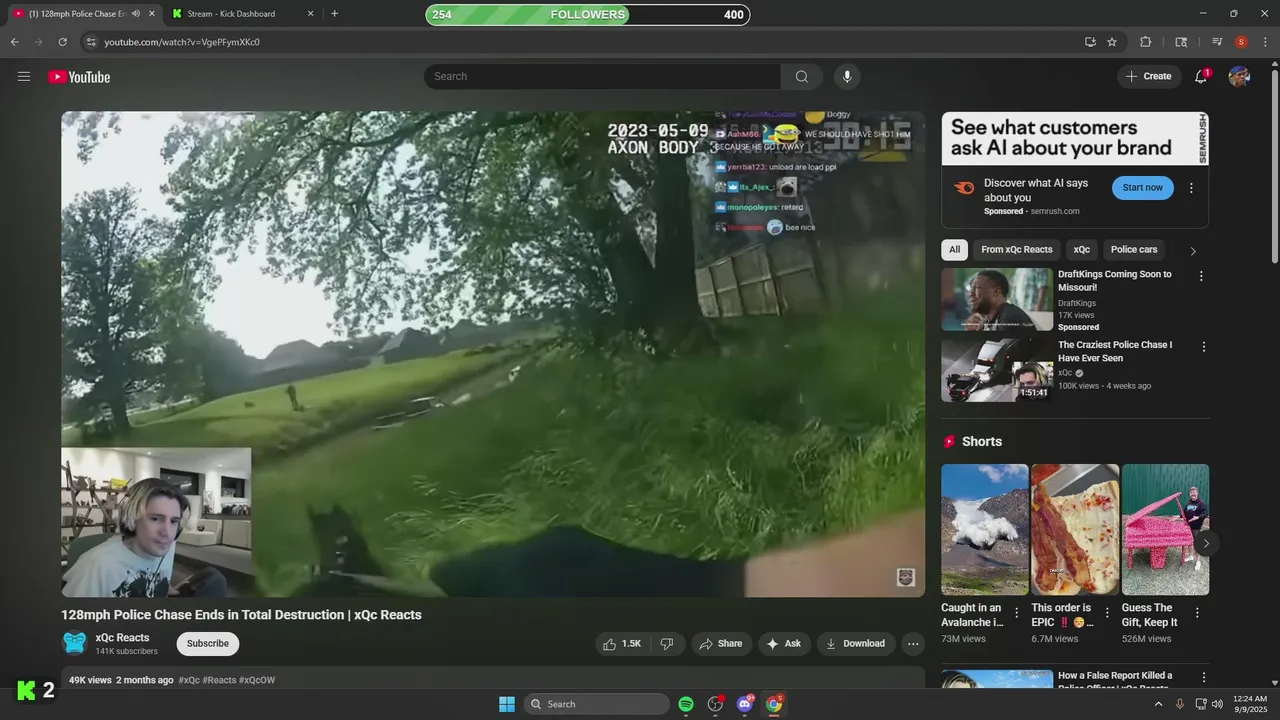Click the Ask button
Viewport: 1280px width, 720px height.
(x=783, y=644)
